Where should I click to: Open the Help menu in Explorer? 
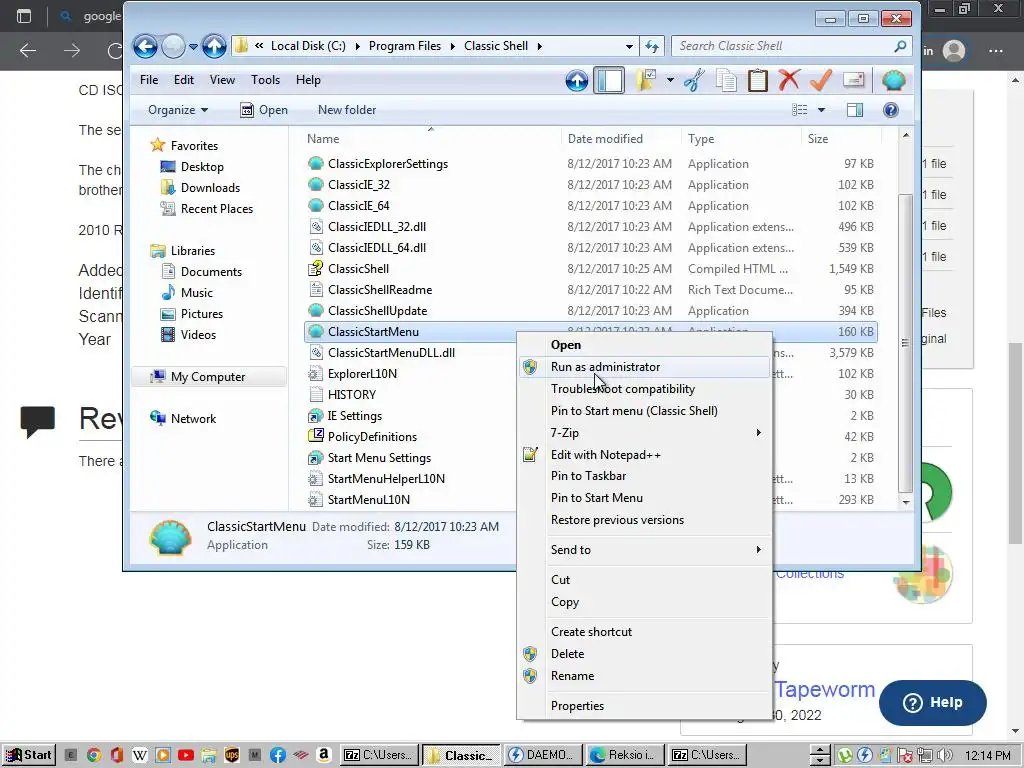point(308,80)
